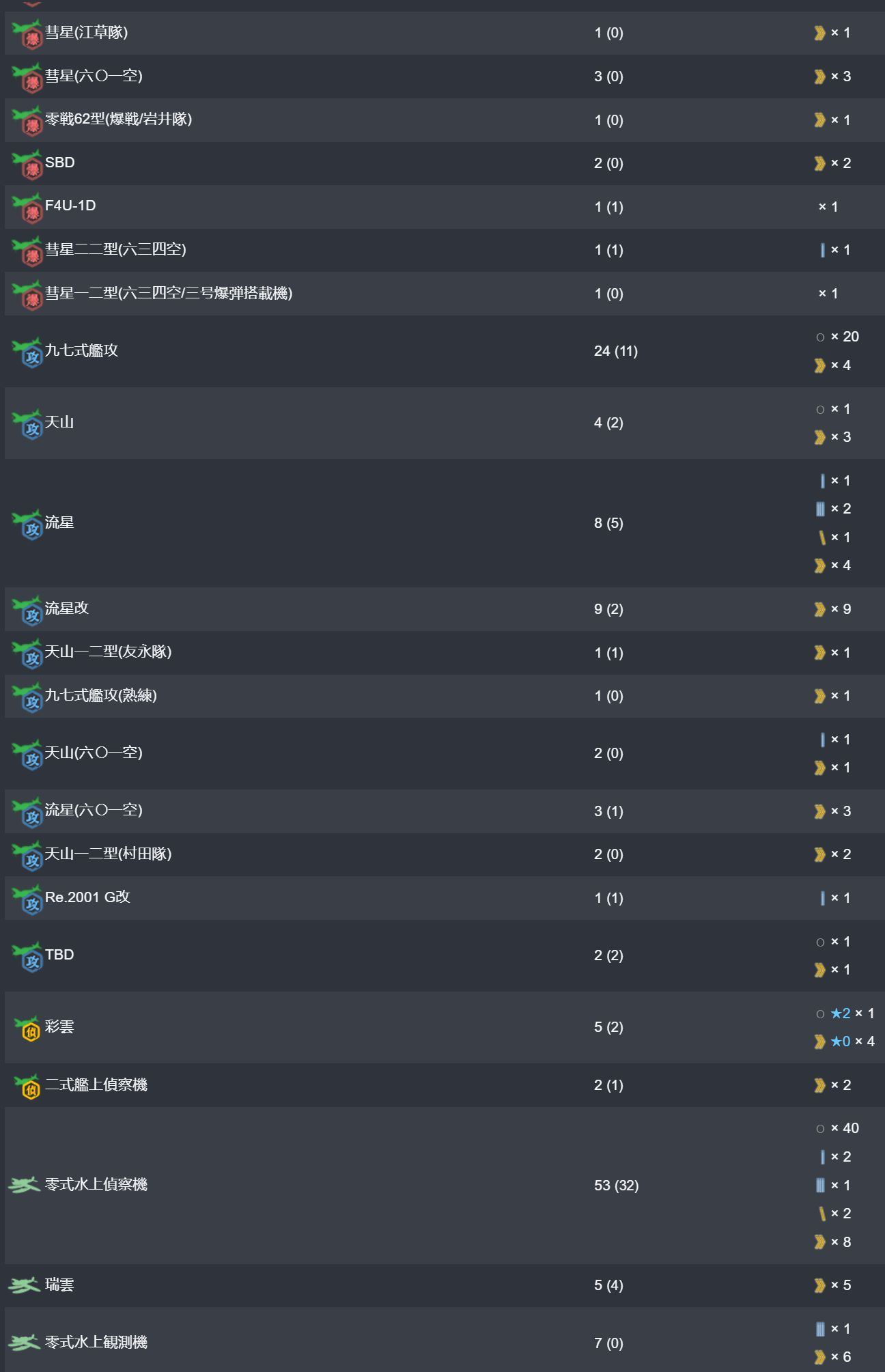Click the 零戦62型(爆戦/岩井隊) name
This screenshot has height=1372, width=885.
pos(118,119)
